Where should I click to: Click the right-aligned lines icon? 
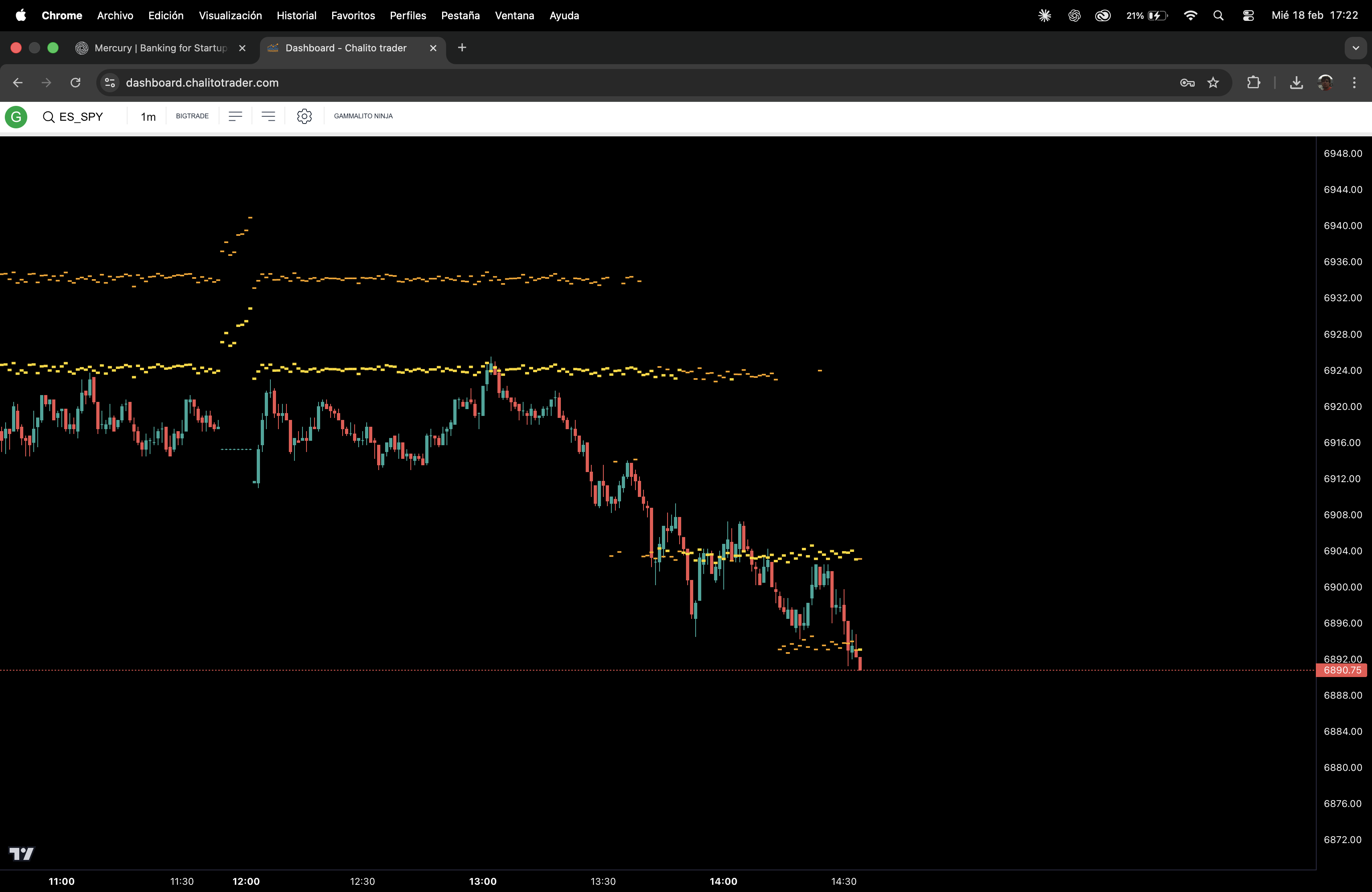tap(268, 116)
